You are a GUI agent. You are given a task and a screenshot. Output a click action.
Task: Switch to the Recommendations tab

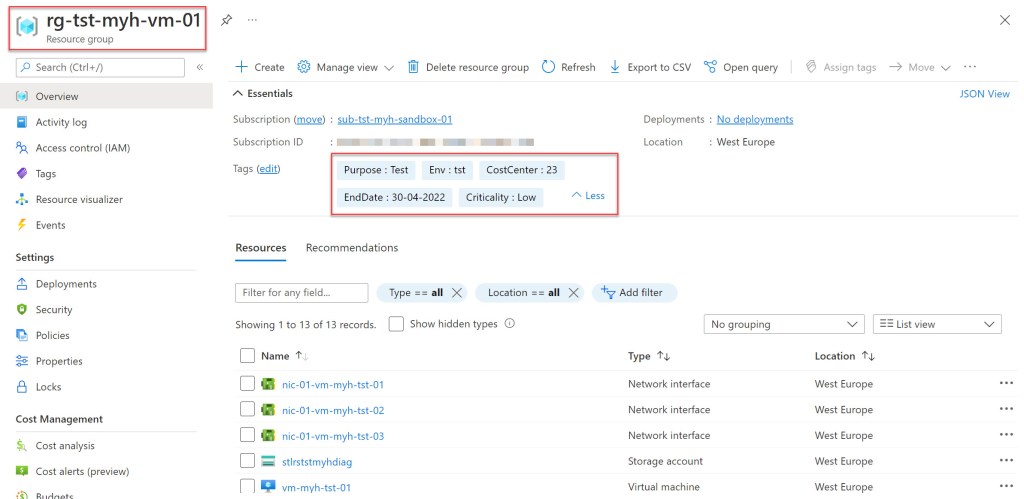point(352,248)
